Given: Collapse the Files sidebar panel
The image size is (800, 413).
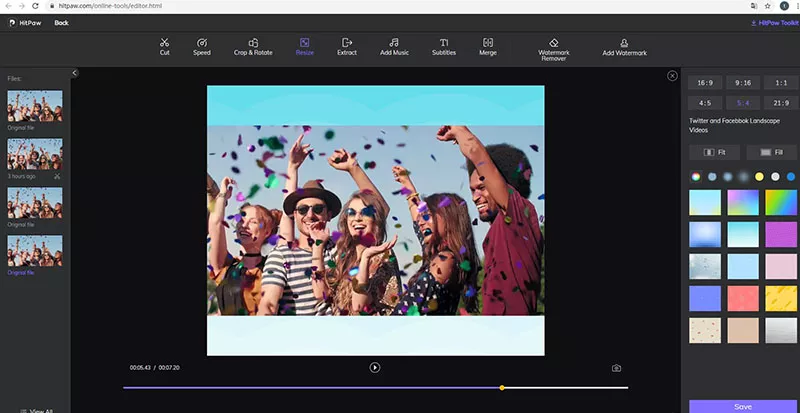Looking at the screenshot, I should point(74,73).
